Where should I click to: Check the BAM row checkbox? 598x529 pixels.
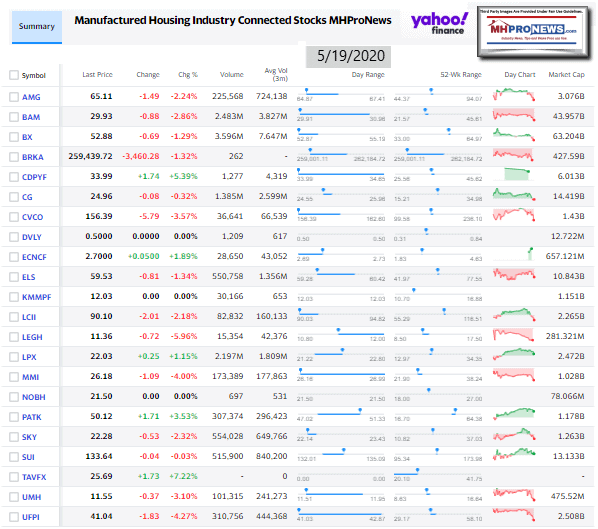point(14,117)
